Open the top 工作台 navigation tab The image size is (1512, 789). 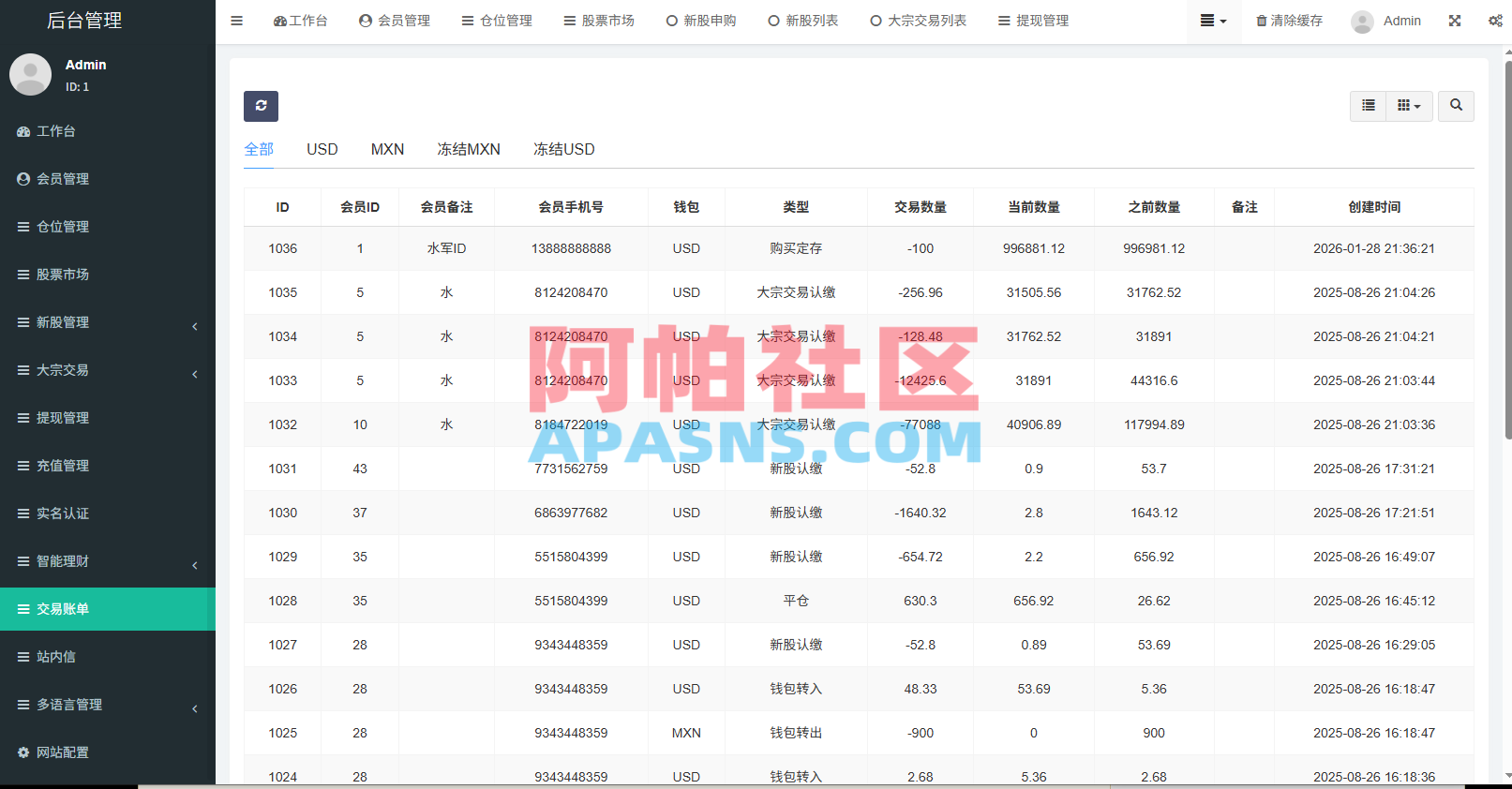tap(300, 21)
